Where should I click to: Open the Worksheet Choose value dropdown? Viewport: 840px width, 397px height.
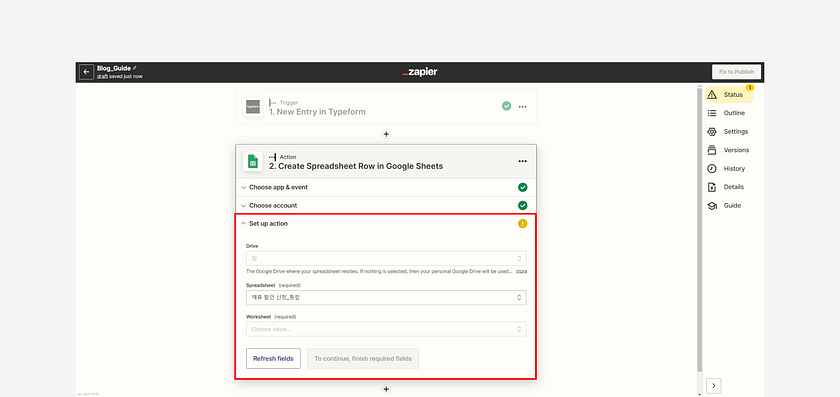[x=386, y=329]
